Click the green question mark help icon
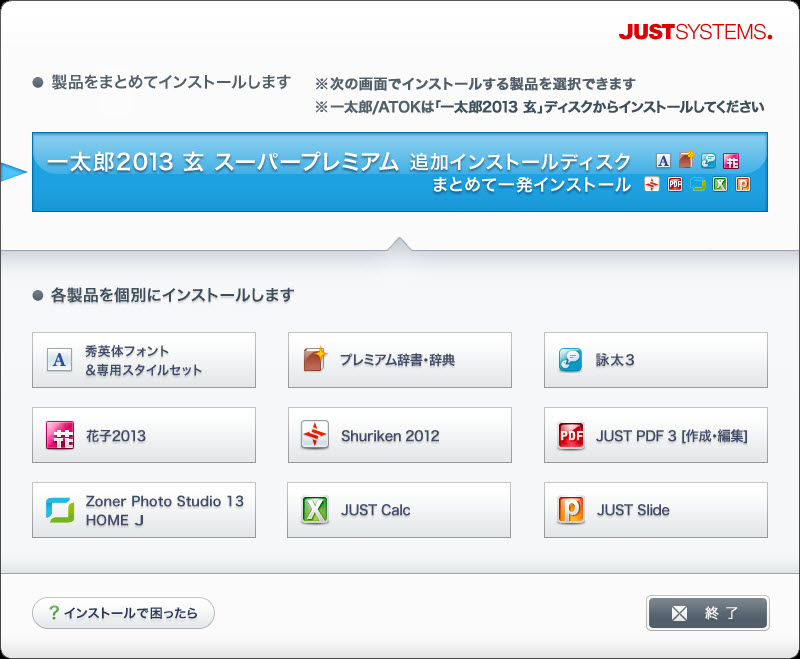 click(x=54, y=612)
